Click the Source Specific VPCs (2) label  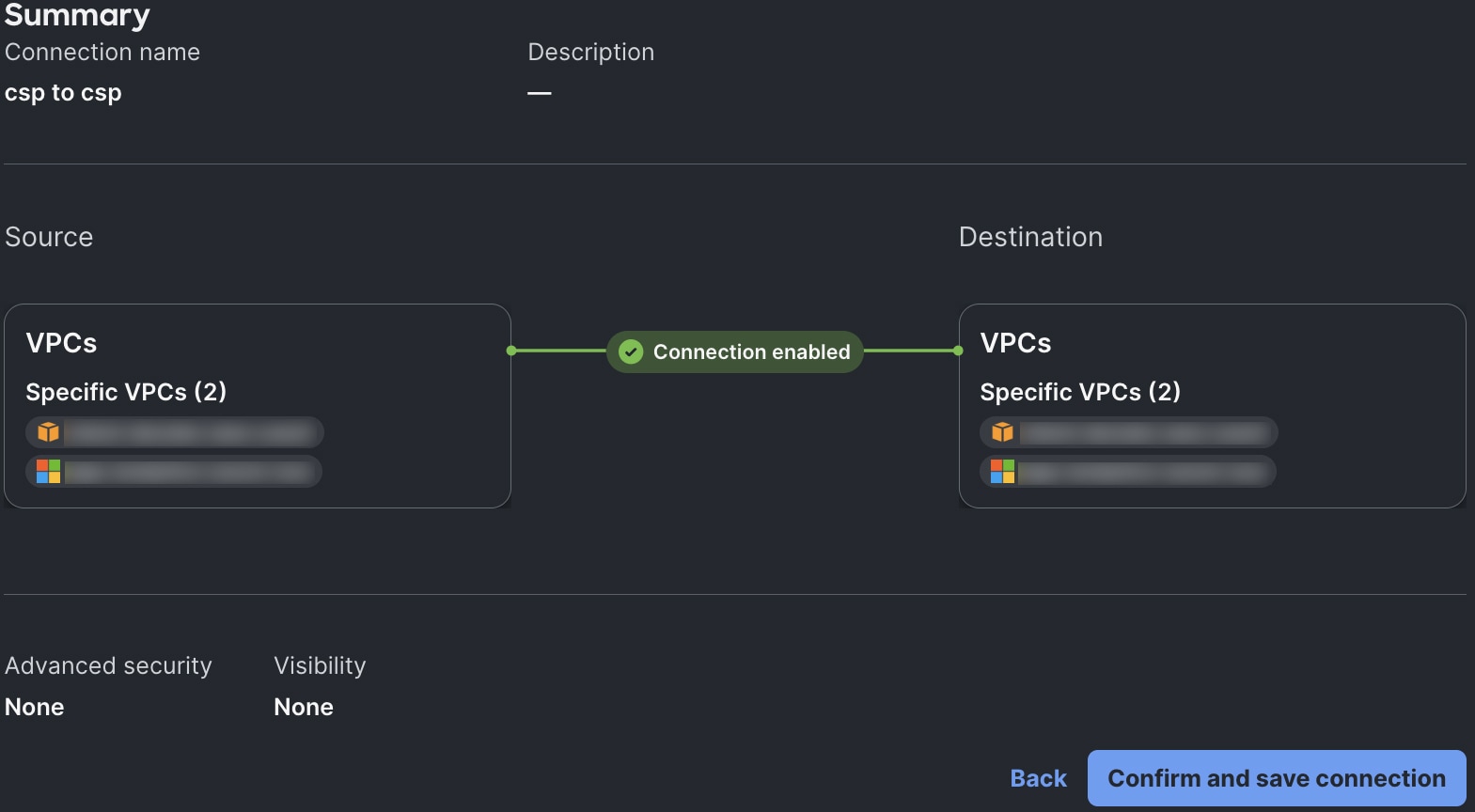126,392
